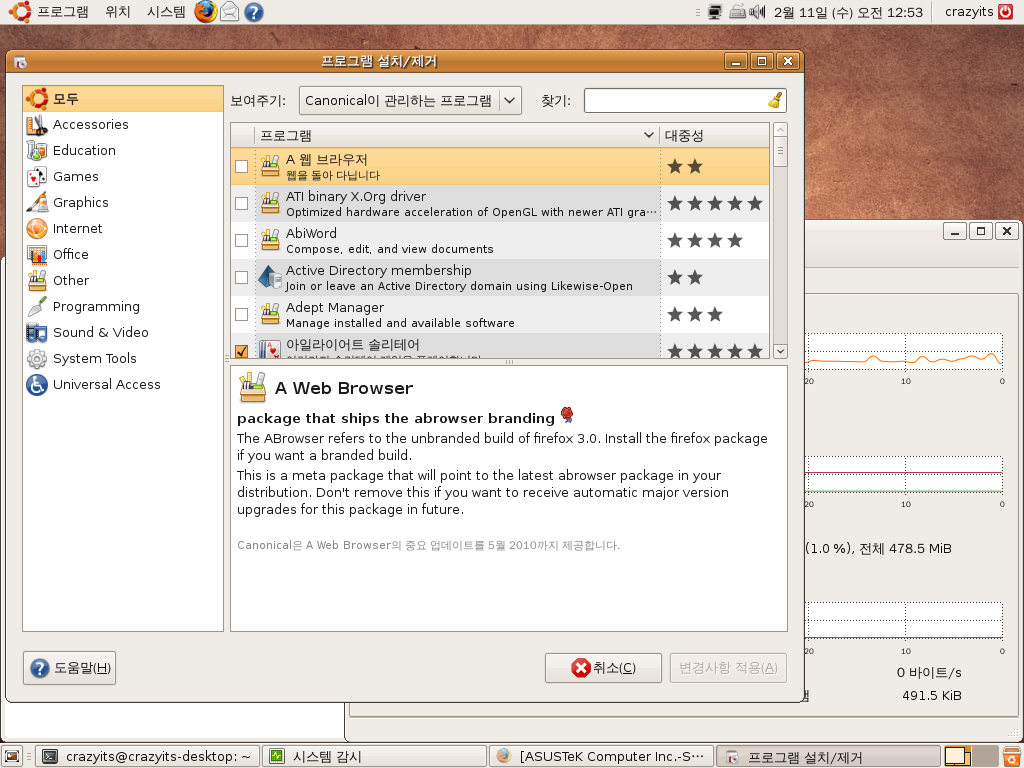
Task: Click the pane divider handle below program list
Action: 509,362
